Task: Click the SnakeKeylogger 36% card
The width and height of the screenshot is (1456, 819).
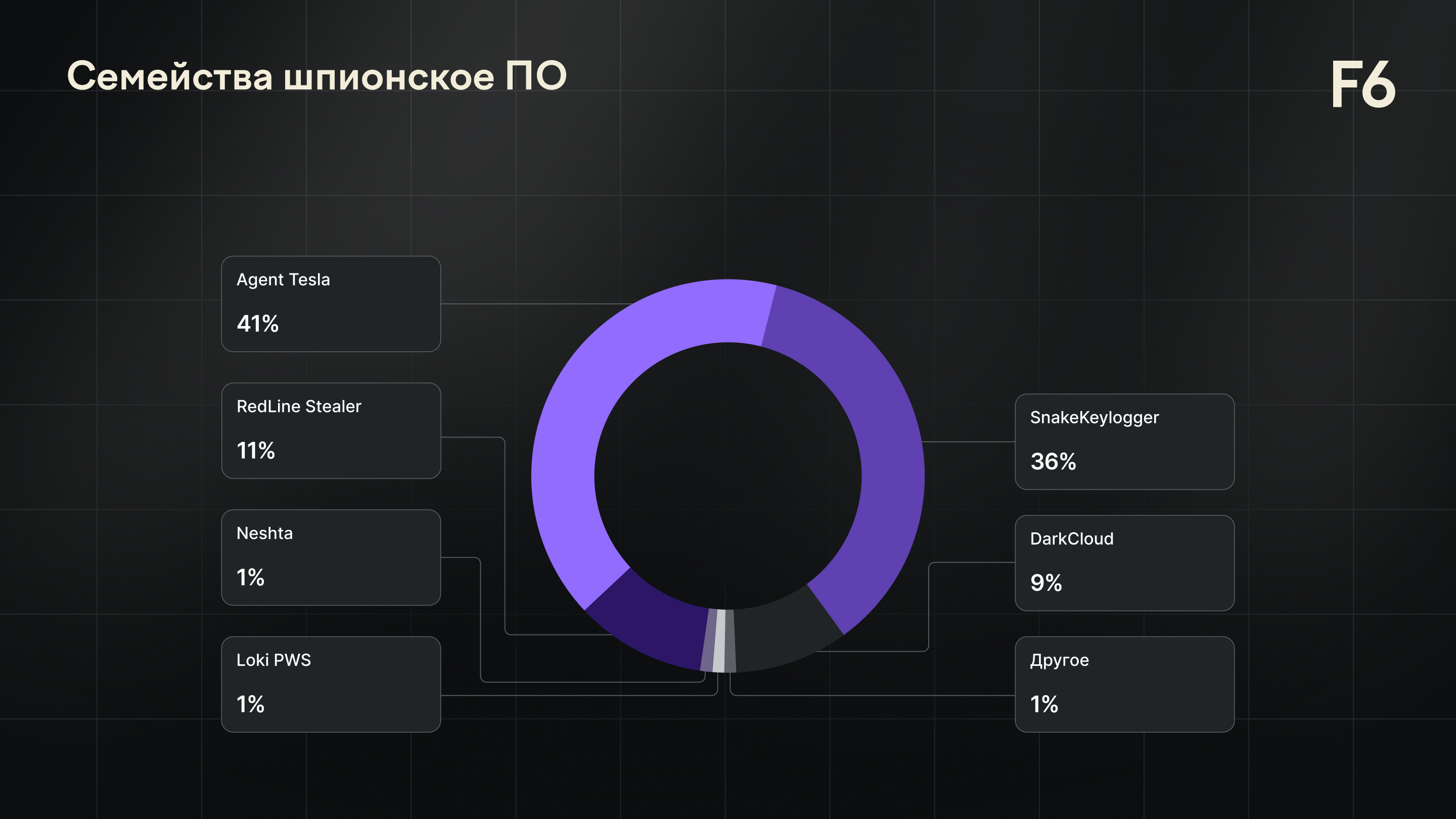Action: [x=1124, y=441]
